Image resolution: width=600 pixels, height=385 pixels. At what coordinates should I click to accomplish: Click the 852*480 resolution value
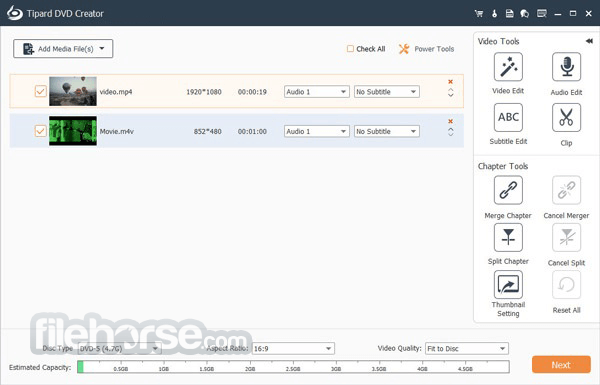click(x=207, y=131)
